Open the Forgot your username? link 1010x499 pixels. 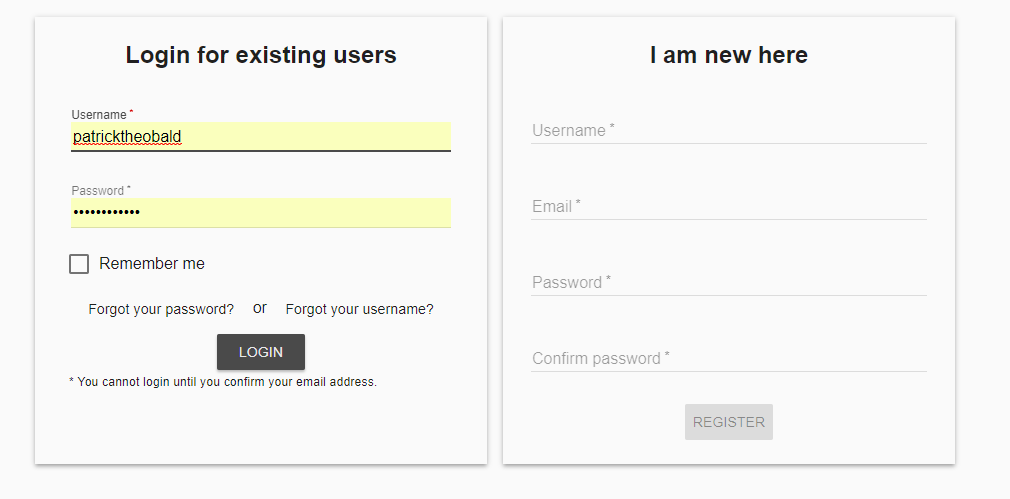[359, 310]
